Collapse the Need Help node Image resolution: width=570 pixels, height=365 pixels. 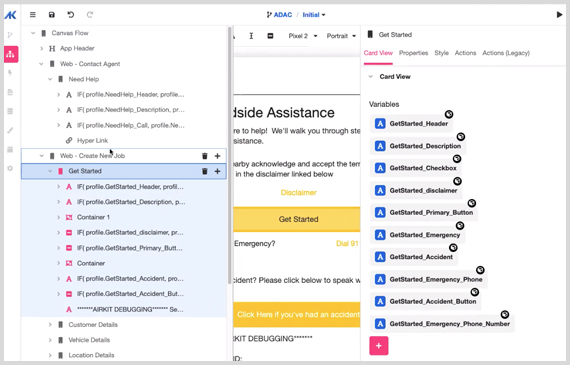point(50,79)
